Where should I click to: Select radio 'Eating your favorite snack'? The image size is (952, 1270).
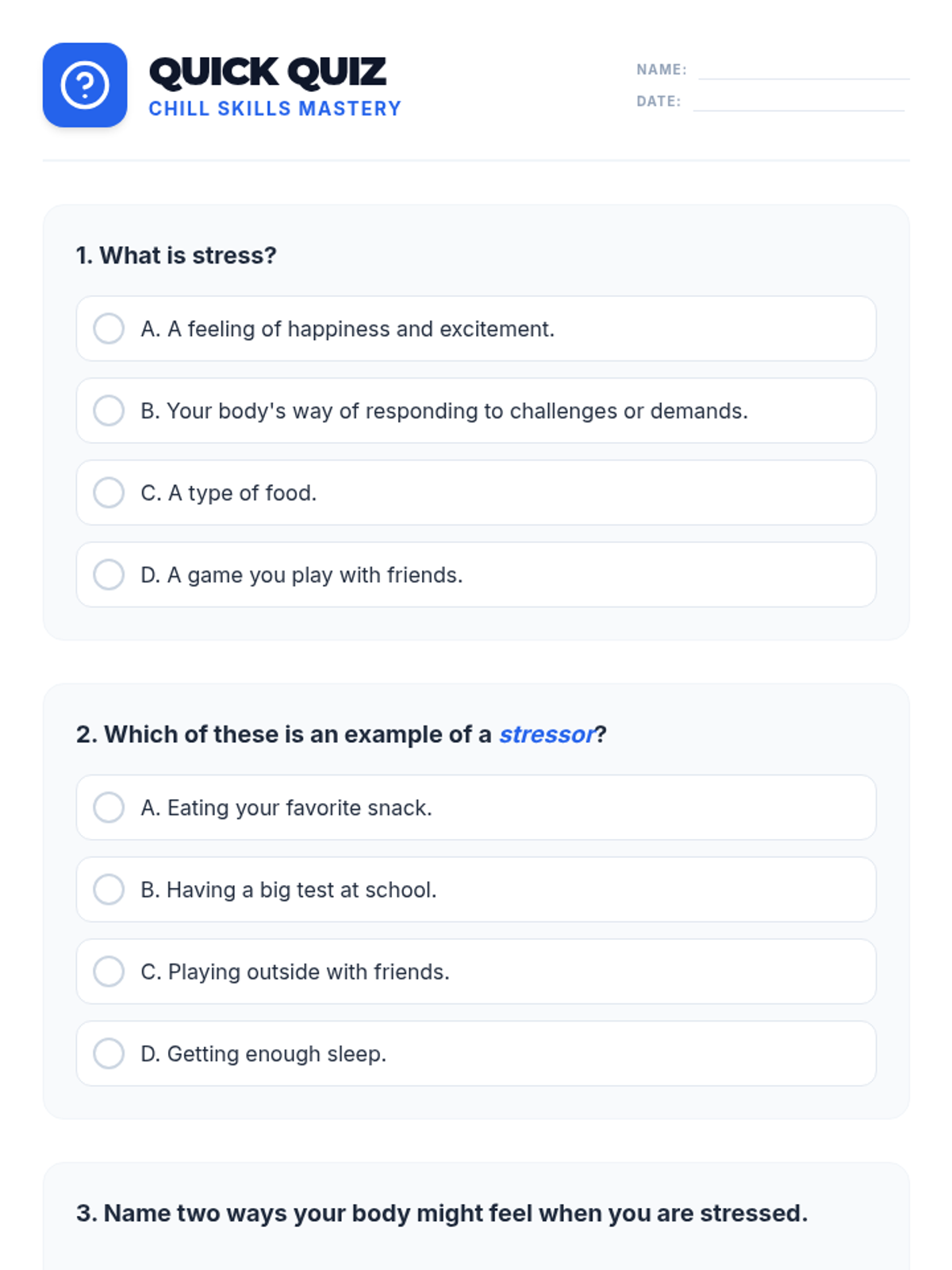pos(109,807)
